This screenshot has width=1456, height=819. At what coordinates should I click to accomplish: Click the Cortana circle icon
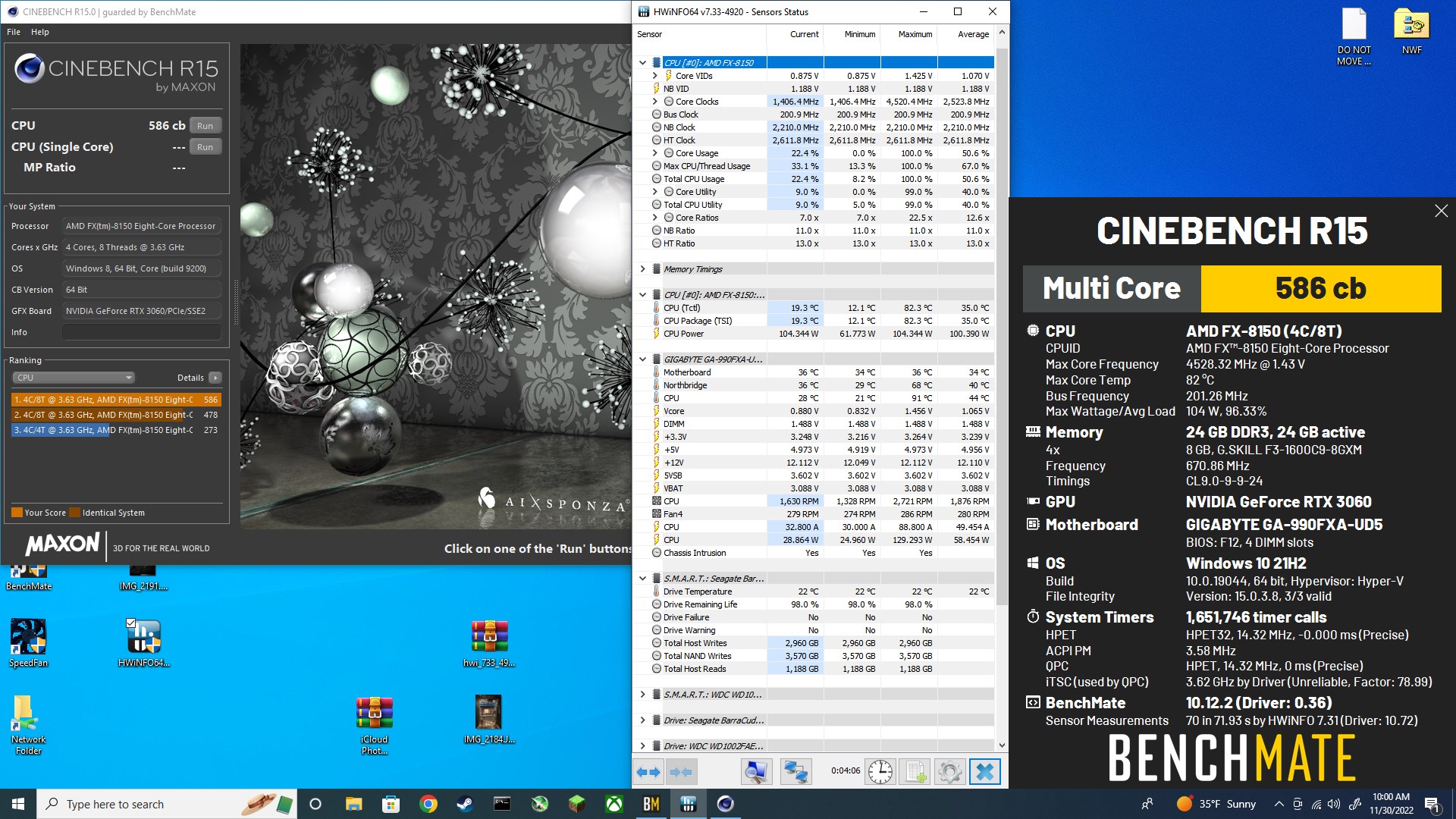315,804
